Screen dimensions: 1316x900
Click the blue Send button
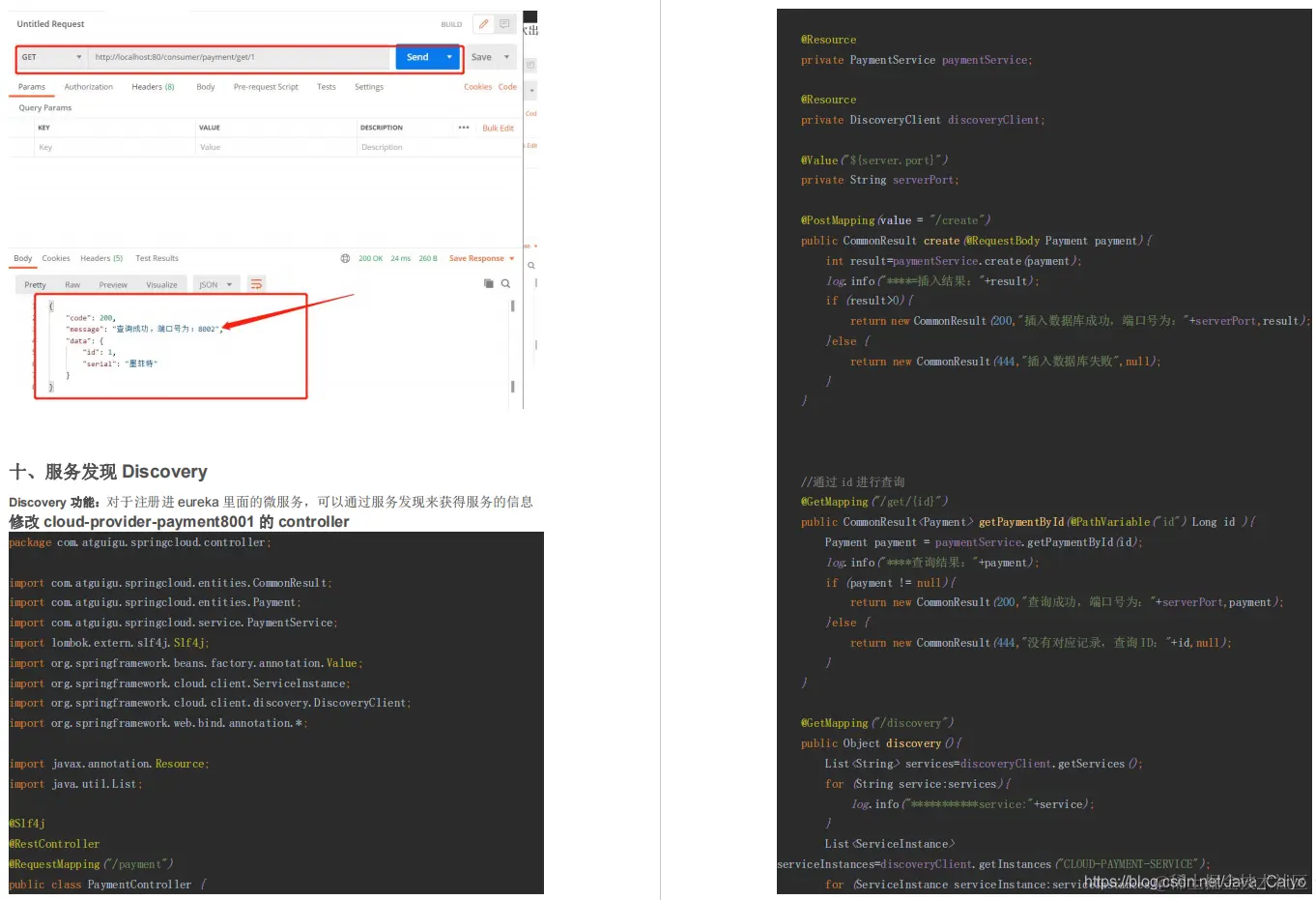pos(417,57)
